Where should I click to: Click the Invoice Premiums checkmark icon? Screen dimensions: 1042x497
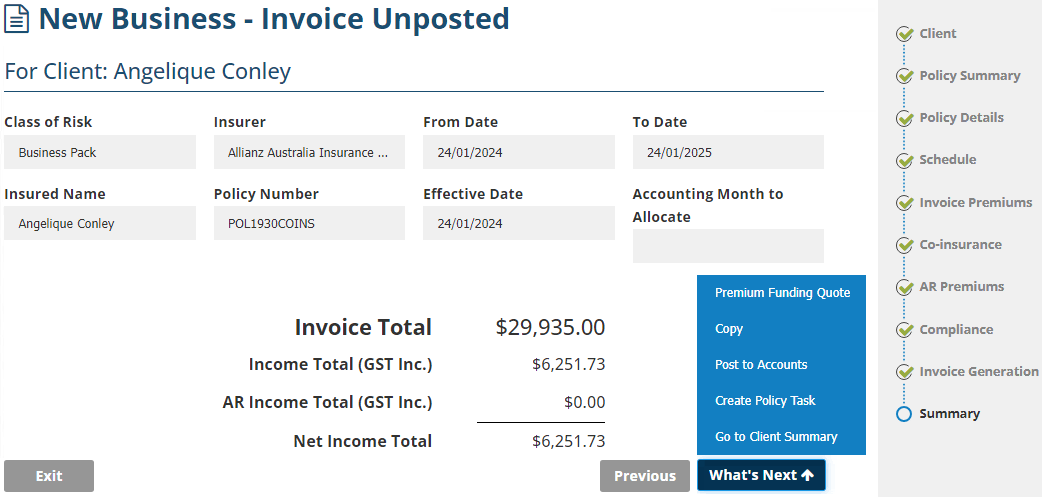pos(905,203)
